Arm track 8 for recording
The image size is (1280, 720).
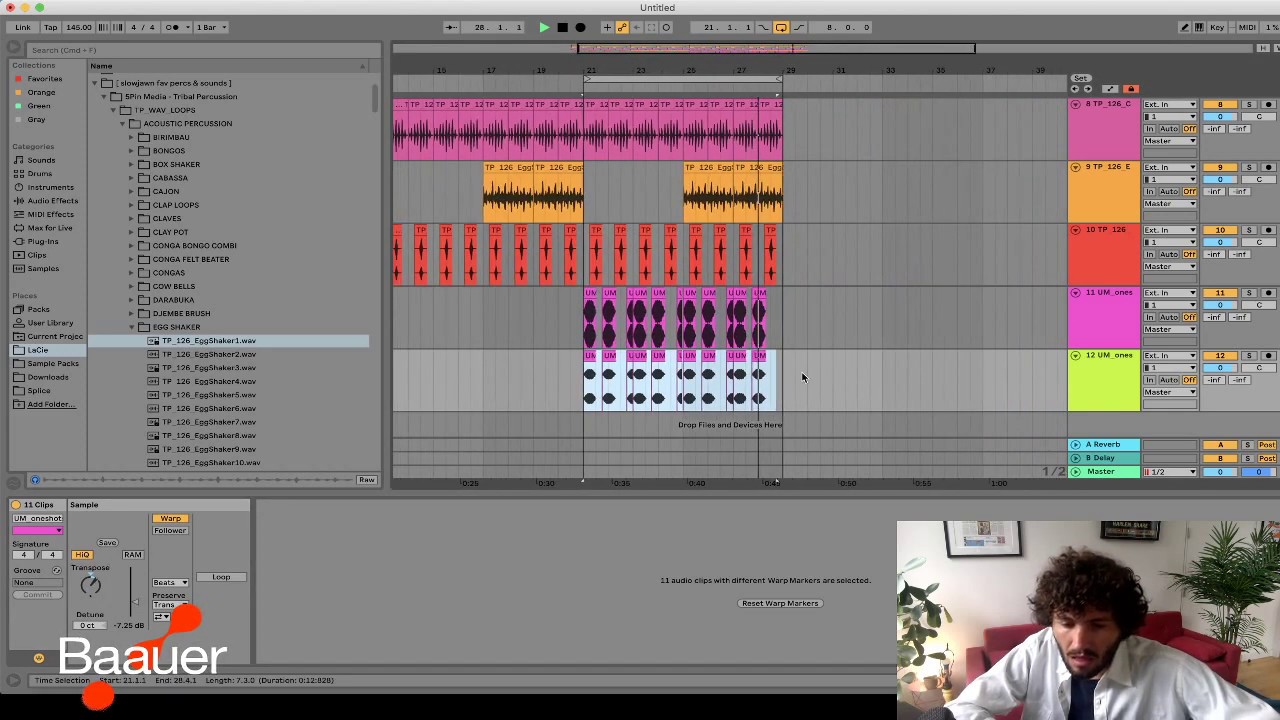click(1268, 105)
